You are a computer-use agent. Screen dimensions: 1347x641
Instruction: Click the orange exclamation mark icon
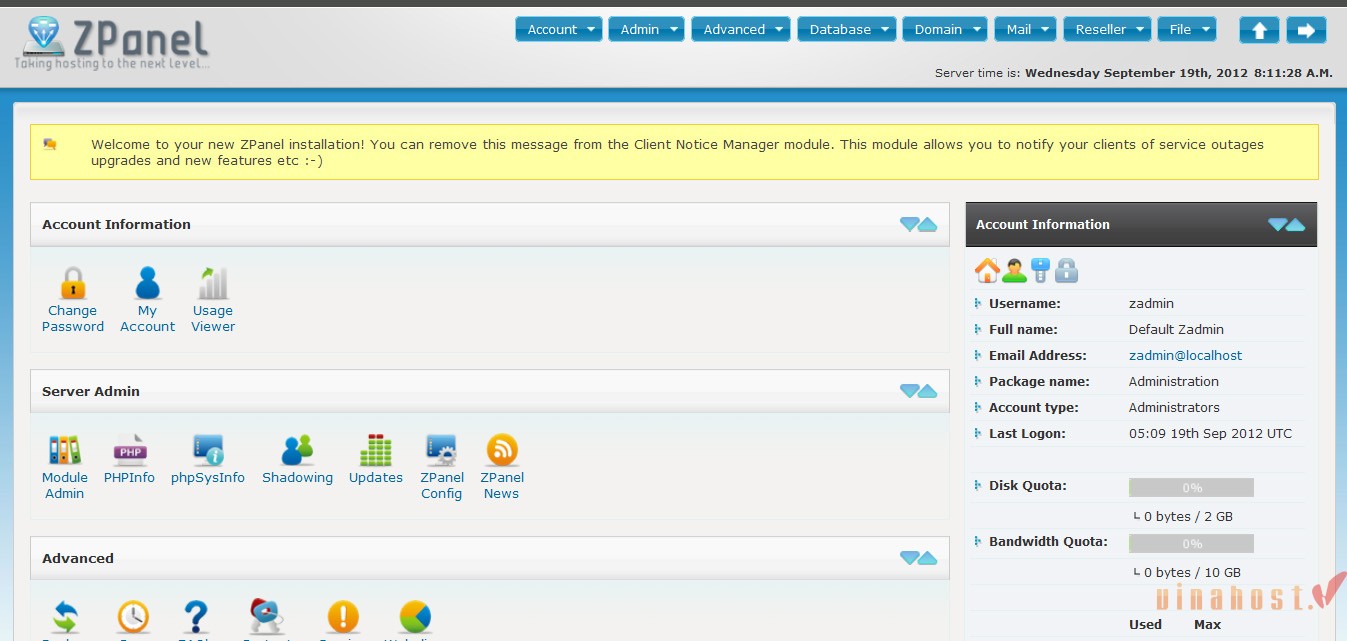(343, 617)
